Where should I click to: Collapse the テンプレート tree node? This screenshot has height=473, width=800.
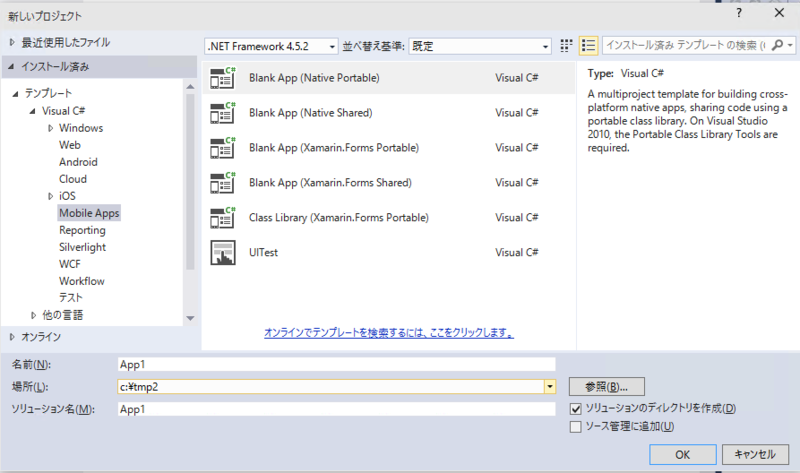coord(15,93)
